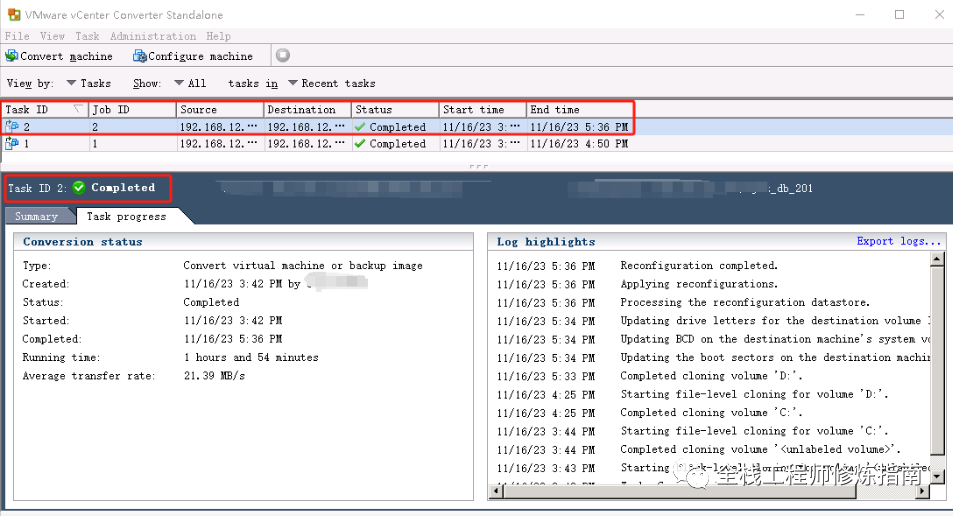Screen dimensions: 953x516
Task: Click the log pane's horizontal scrollbar track
Action: point(887,490)
